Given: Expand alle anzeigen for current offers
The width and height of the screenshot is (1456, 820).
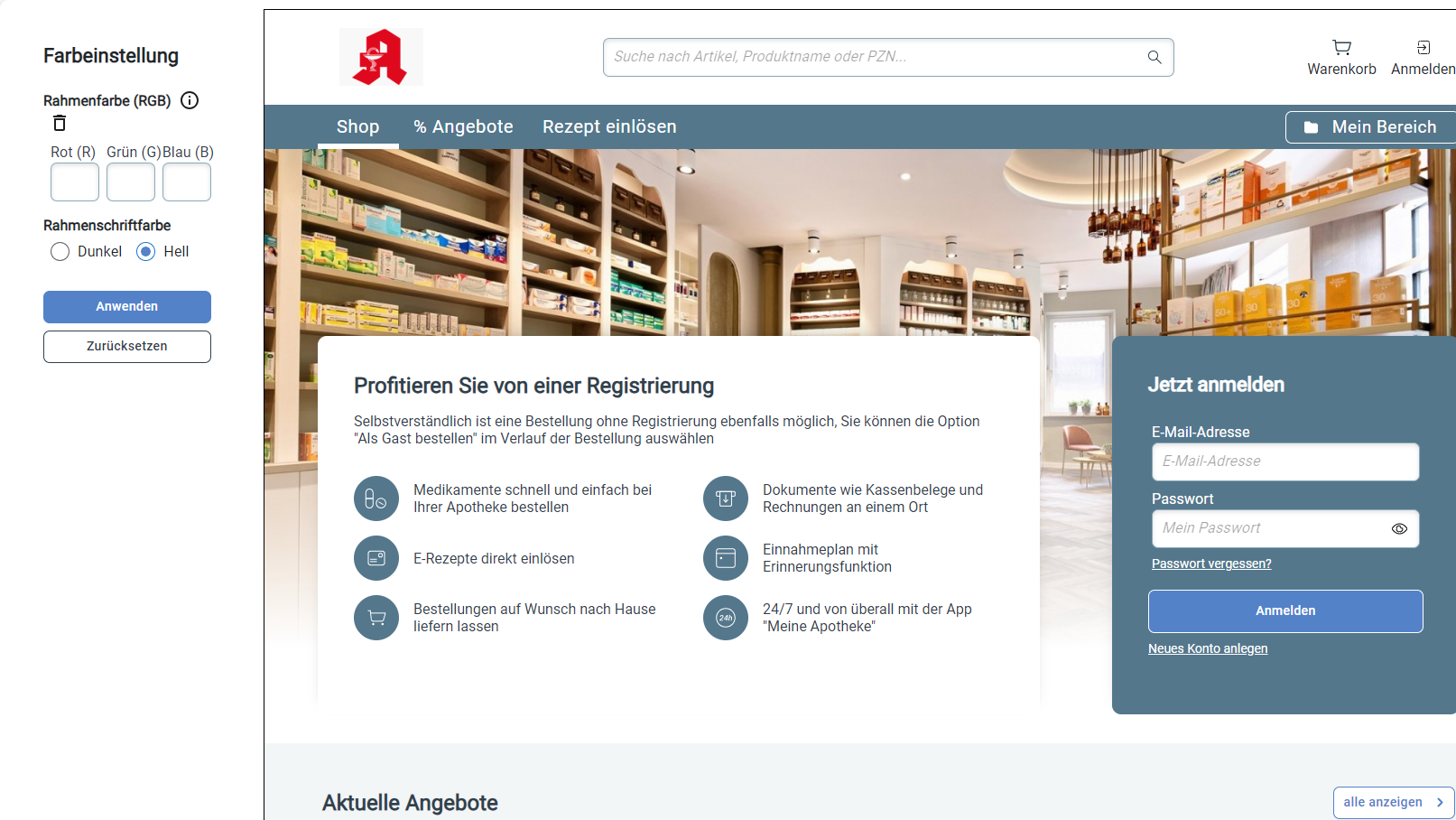Looking at the screenshot, I should coord(1393,802).
